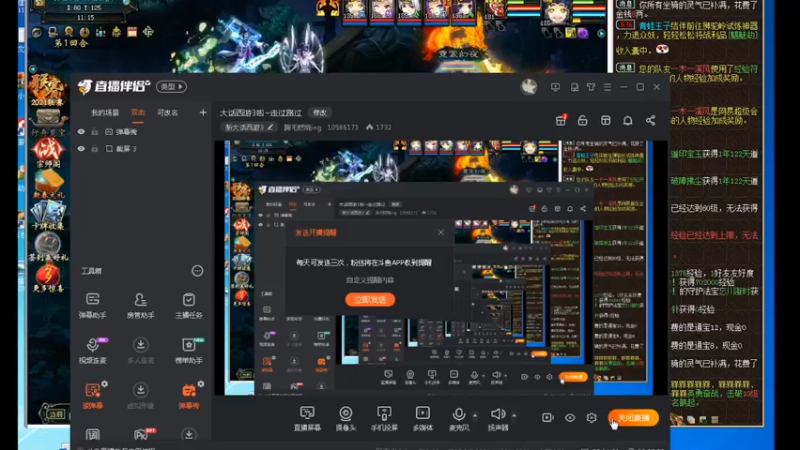Click room number 10566171
The height and width of the screenshot is (450, 800).
pyautogui.click(x=343, y=127)
